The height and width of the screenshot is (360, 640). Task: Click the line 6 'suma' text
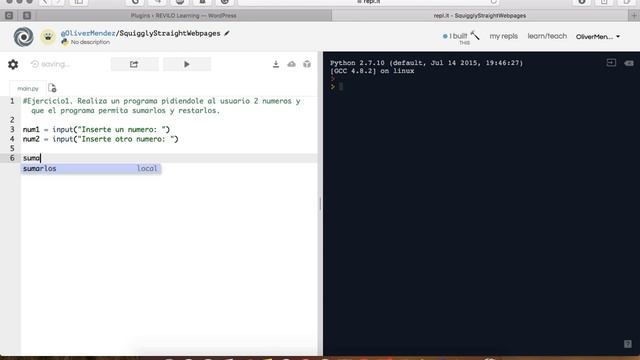tap(31, 158)
